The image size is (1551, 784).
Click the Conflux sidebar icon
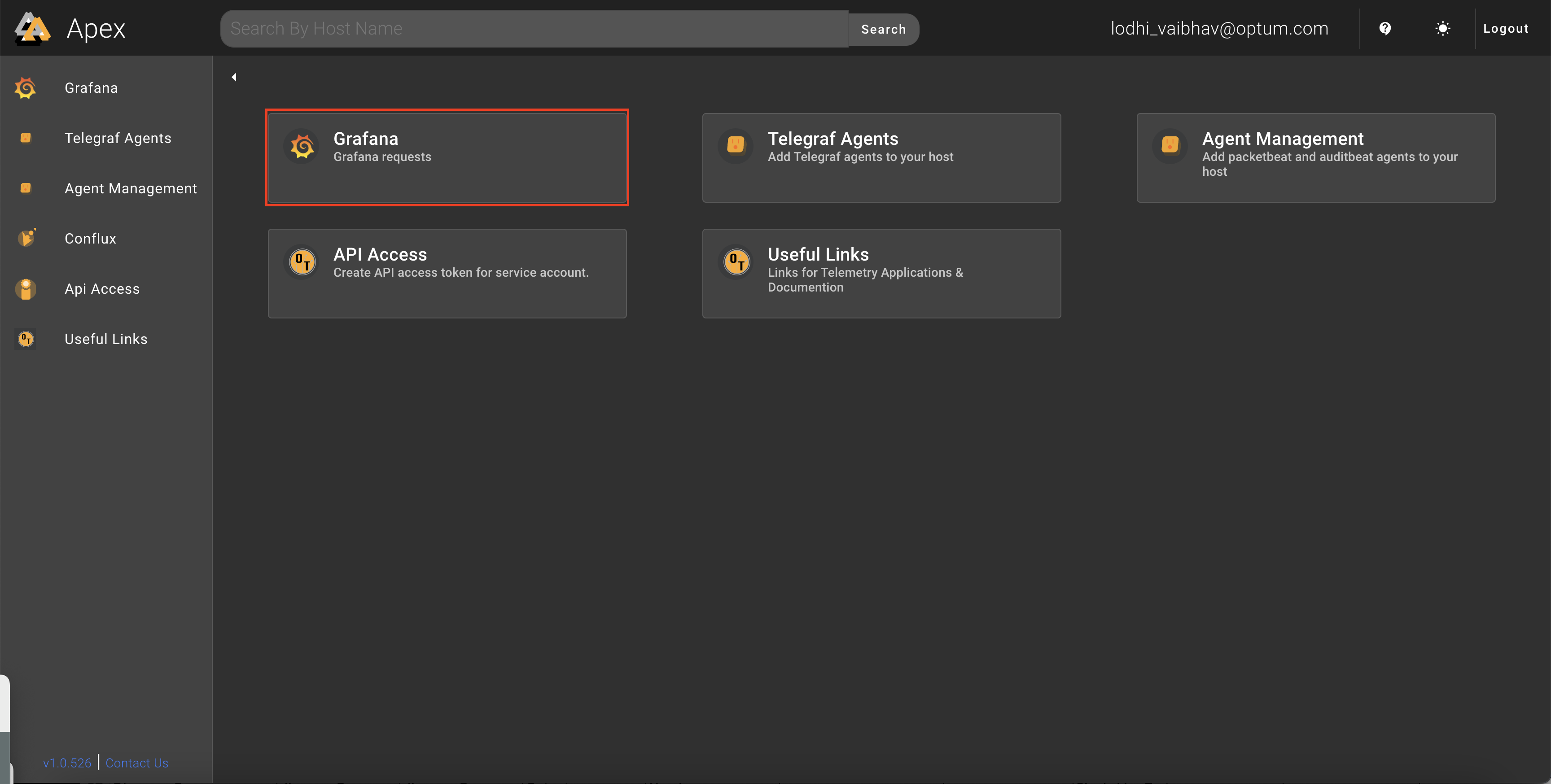pos(26,238)
